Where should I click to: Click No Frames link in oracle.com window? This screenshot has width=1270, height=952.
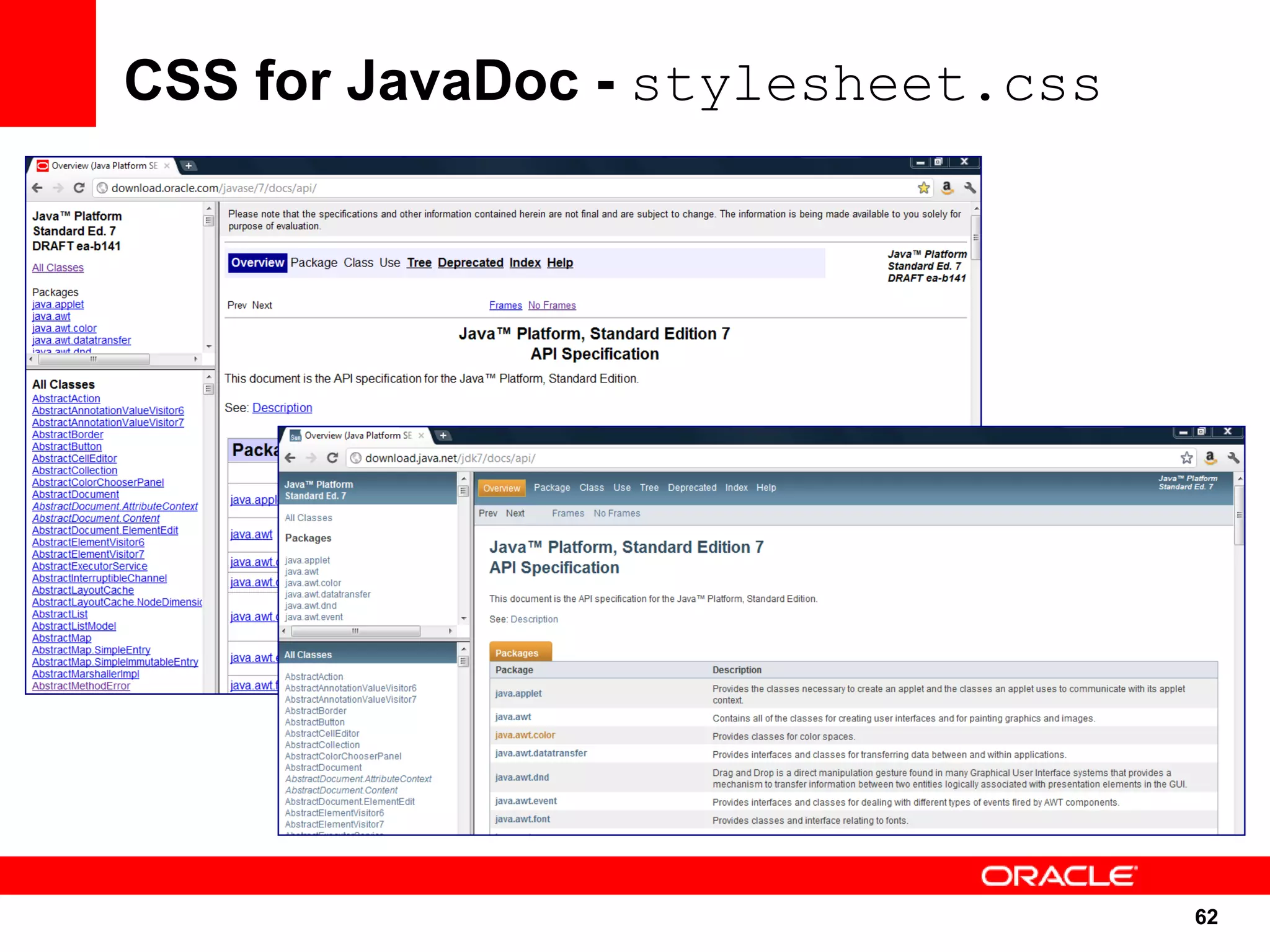coord(552,305)
